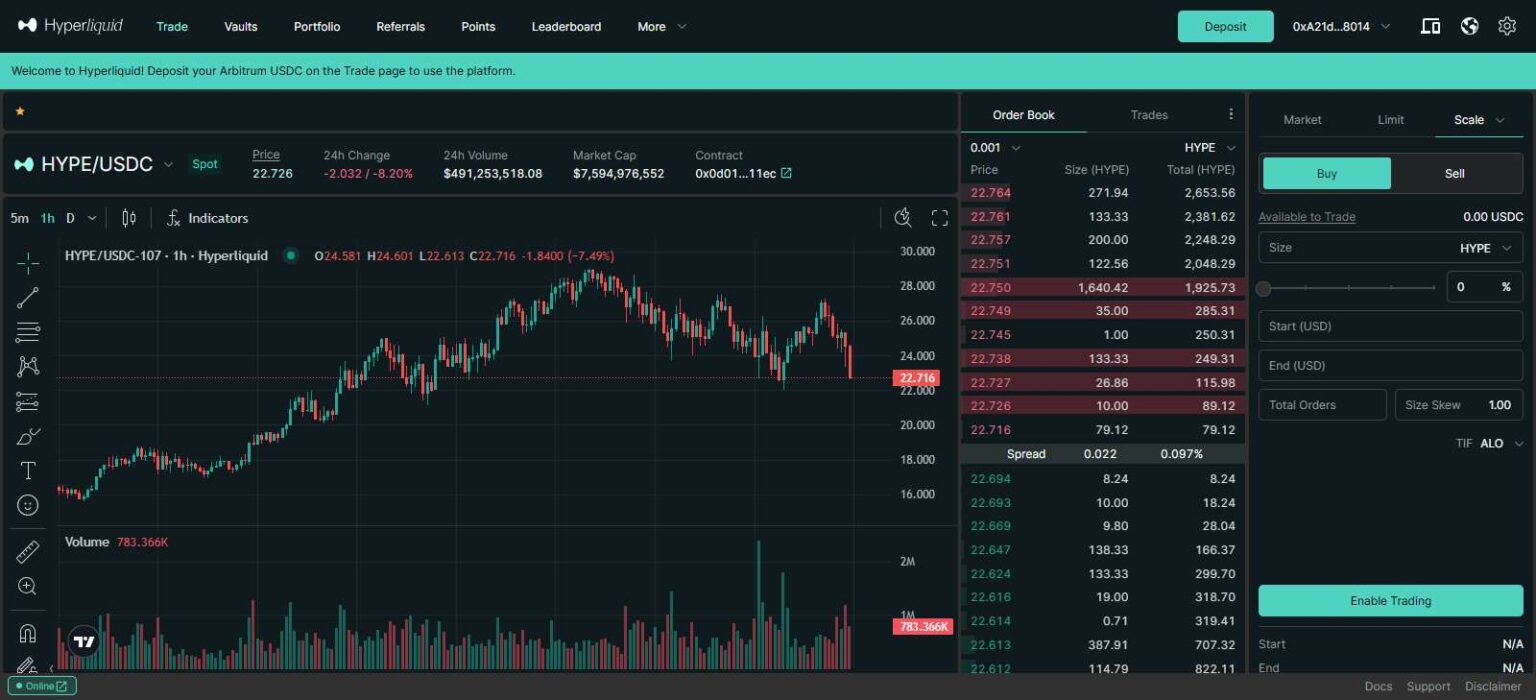Click the favorites star icon
The width and height of the screenshot is (1536, 700).
(x=20, y=111)
